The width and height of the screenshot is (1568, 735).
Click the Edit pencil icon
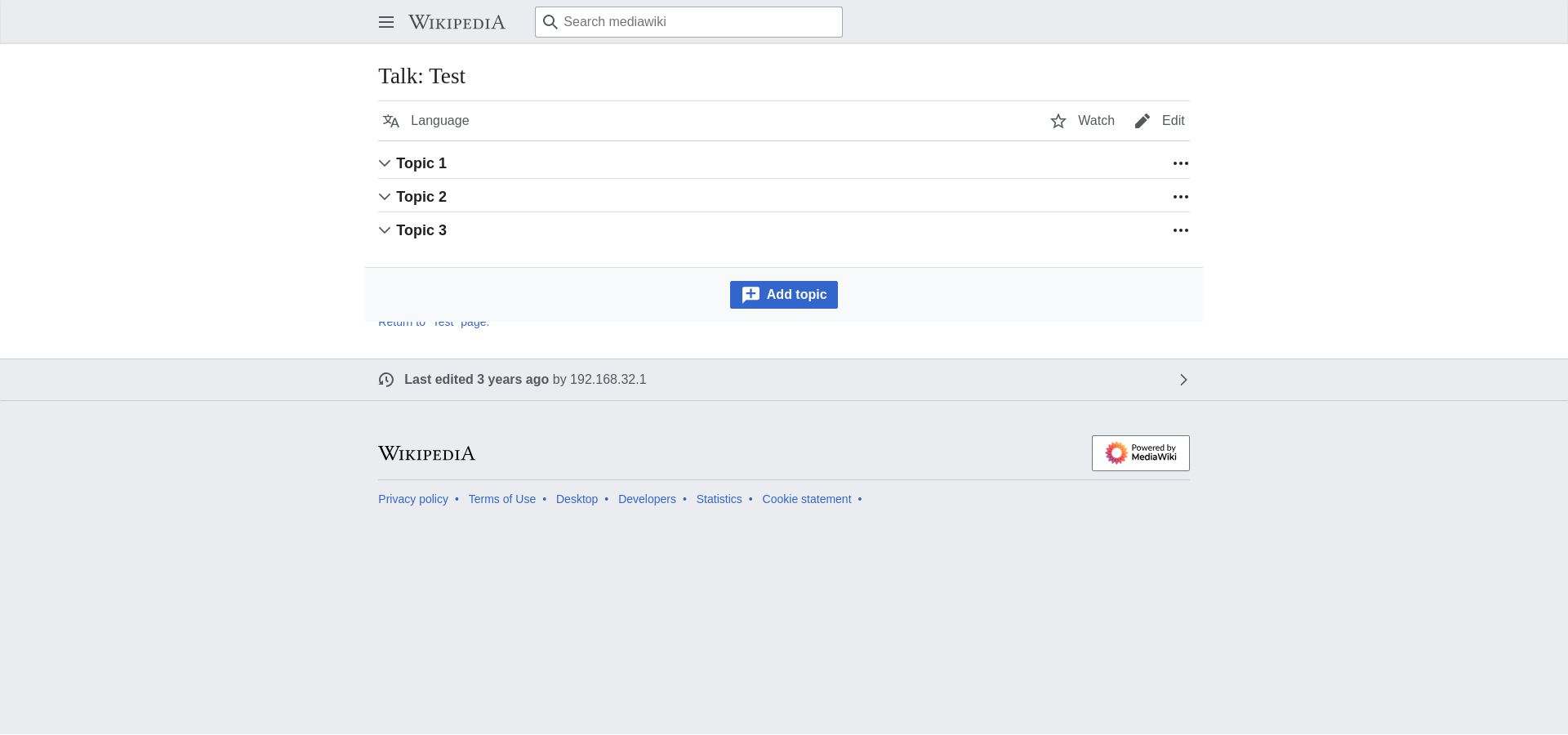click(x=1143, y=121)
